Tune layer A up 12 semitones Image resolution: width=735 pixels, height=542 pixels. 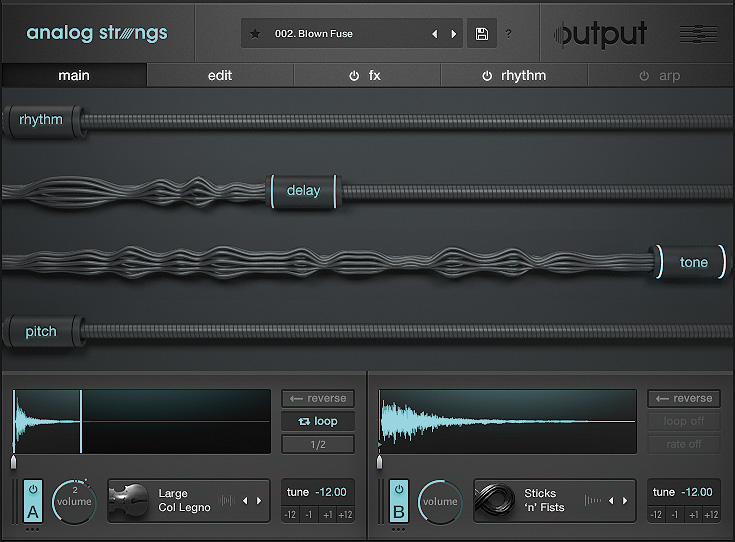(345, 515)
